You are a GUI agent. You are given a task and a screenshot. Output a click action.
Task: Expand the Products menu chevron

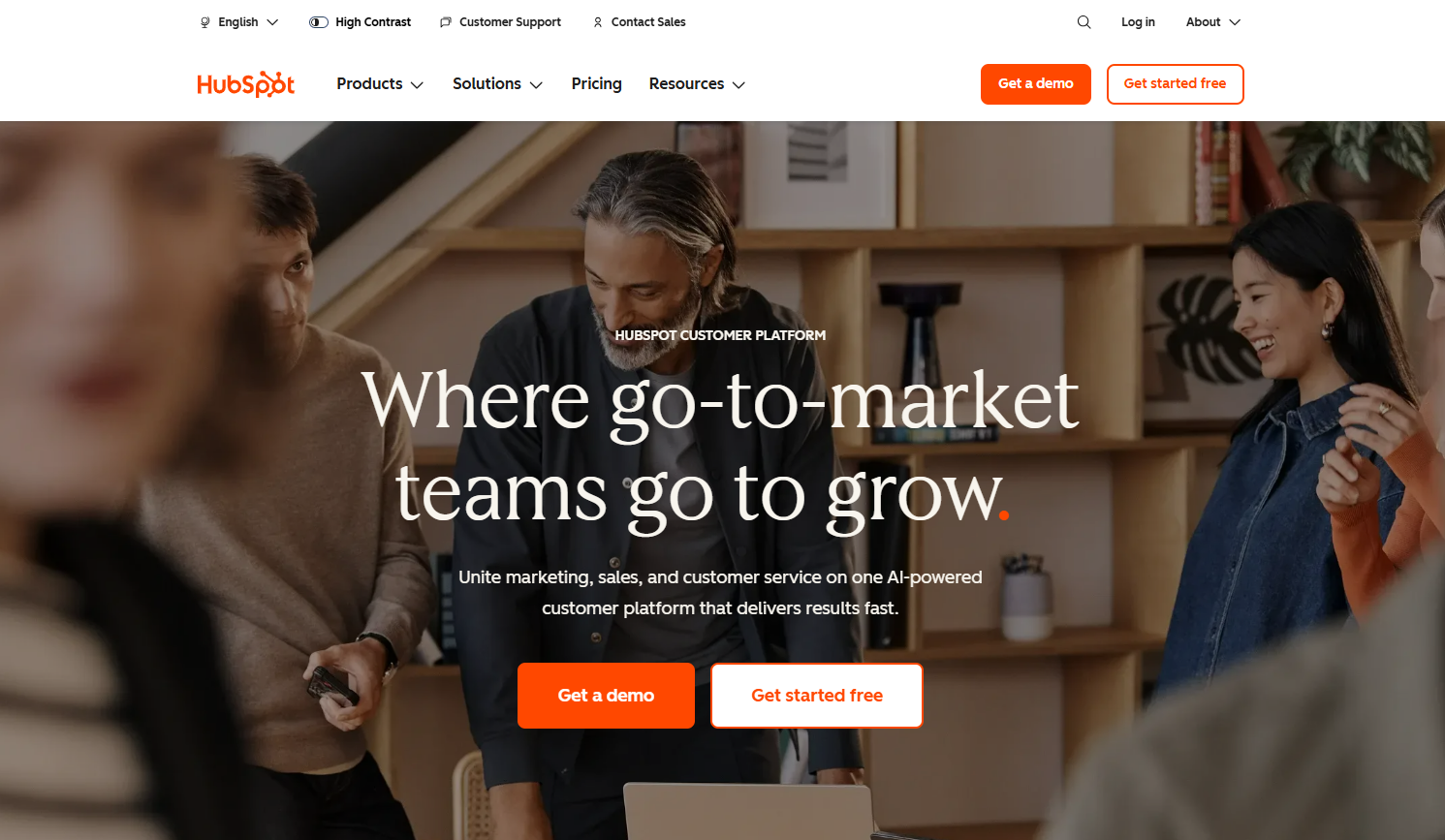[418, 85]
